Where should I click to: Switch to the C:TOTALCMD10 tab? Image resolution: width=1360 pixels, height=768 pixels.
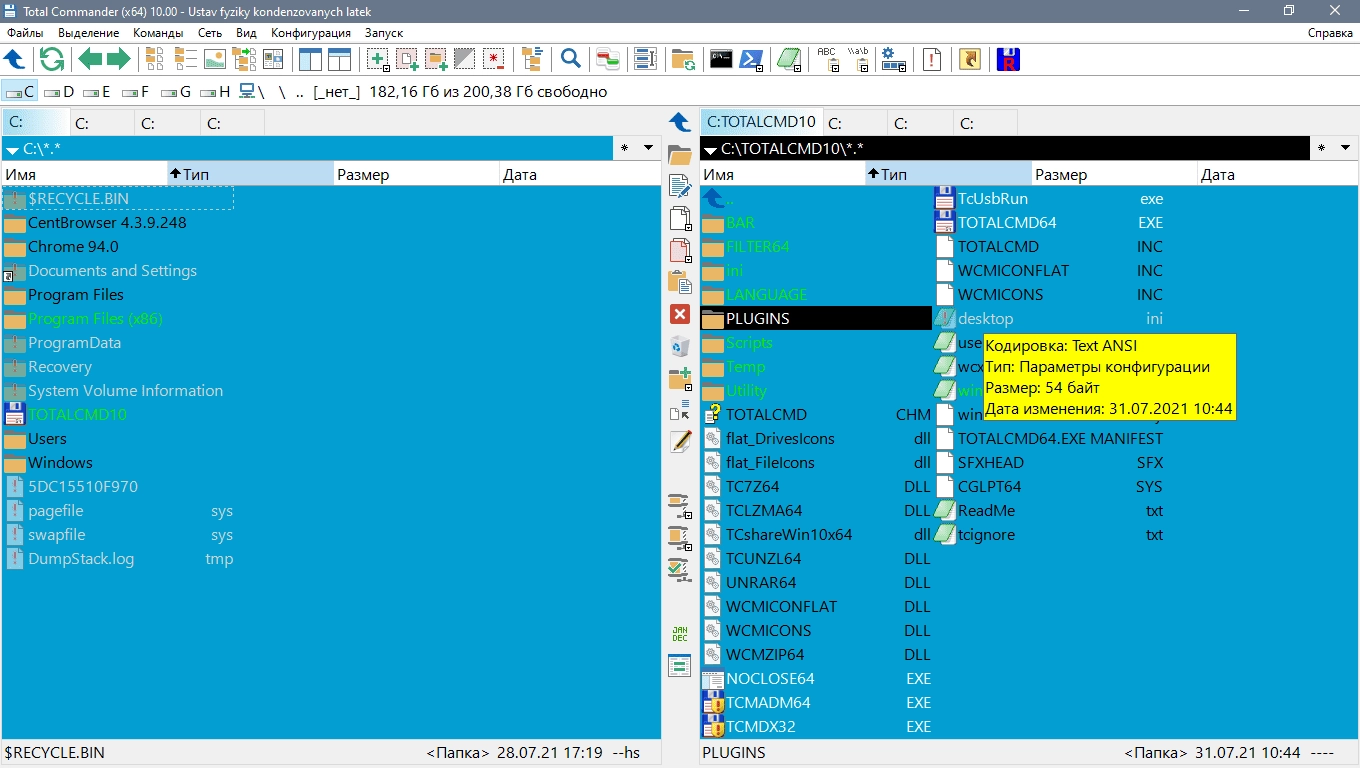pyautogui.click(x=761, y=122)
